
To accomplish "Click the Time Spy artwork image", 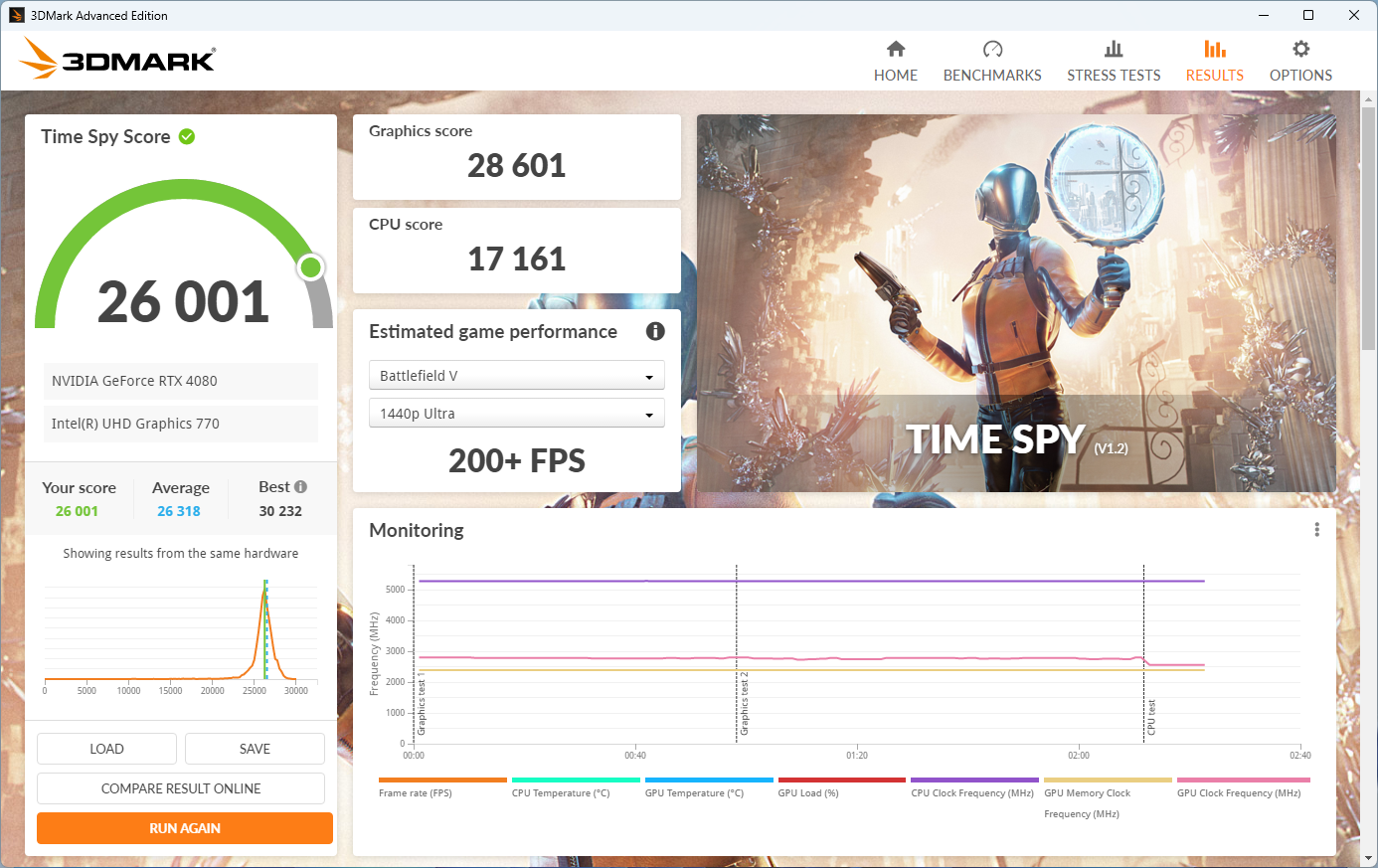I will click(x=1016, y=303).
